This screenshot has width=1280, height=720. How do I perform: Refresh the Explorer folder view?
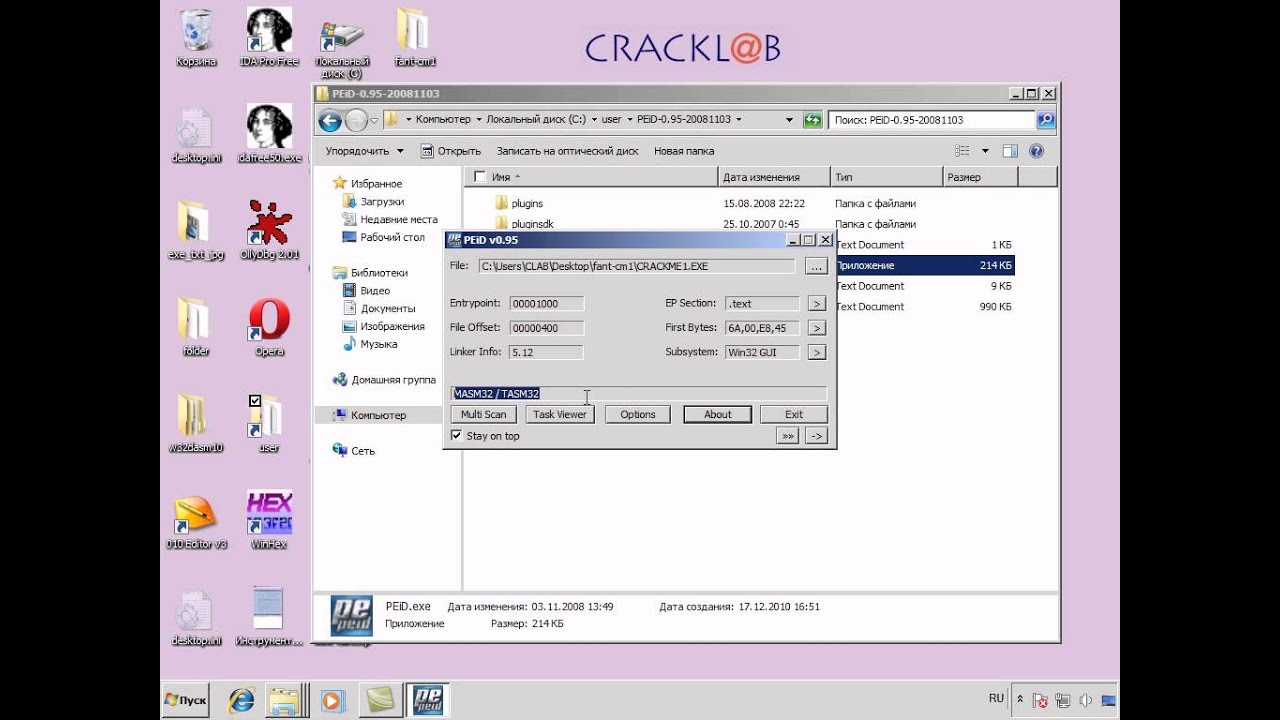point(812,120)
